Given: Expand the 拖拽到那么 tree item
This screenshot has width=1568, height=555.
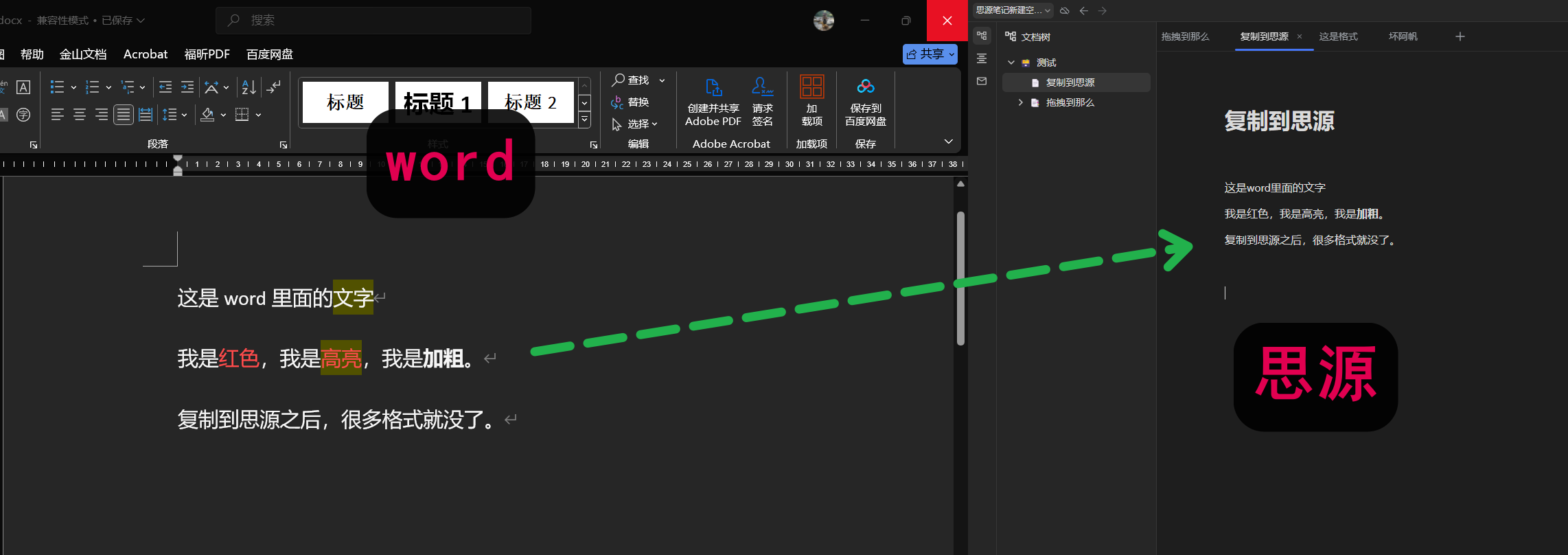Looking at the screenshot, I should click(x=1021, y=102).
